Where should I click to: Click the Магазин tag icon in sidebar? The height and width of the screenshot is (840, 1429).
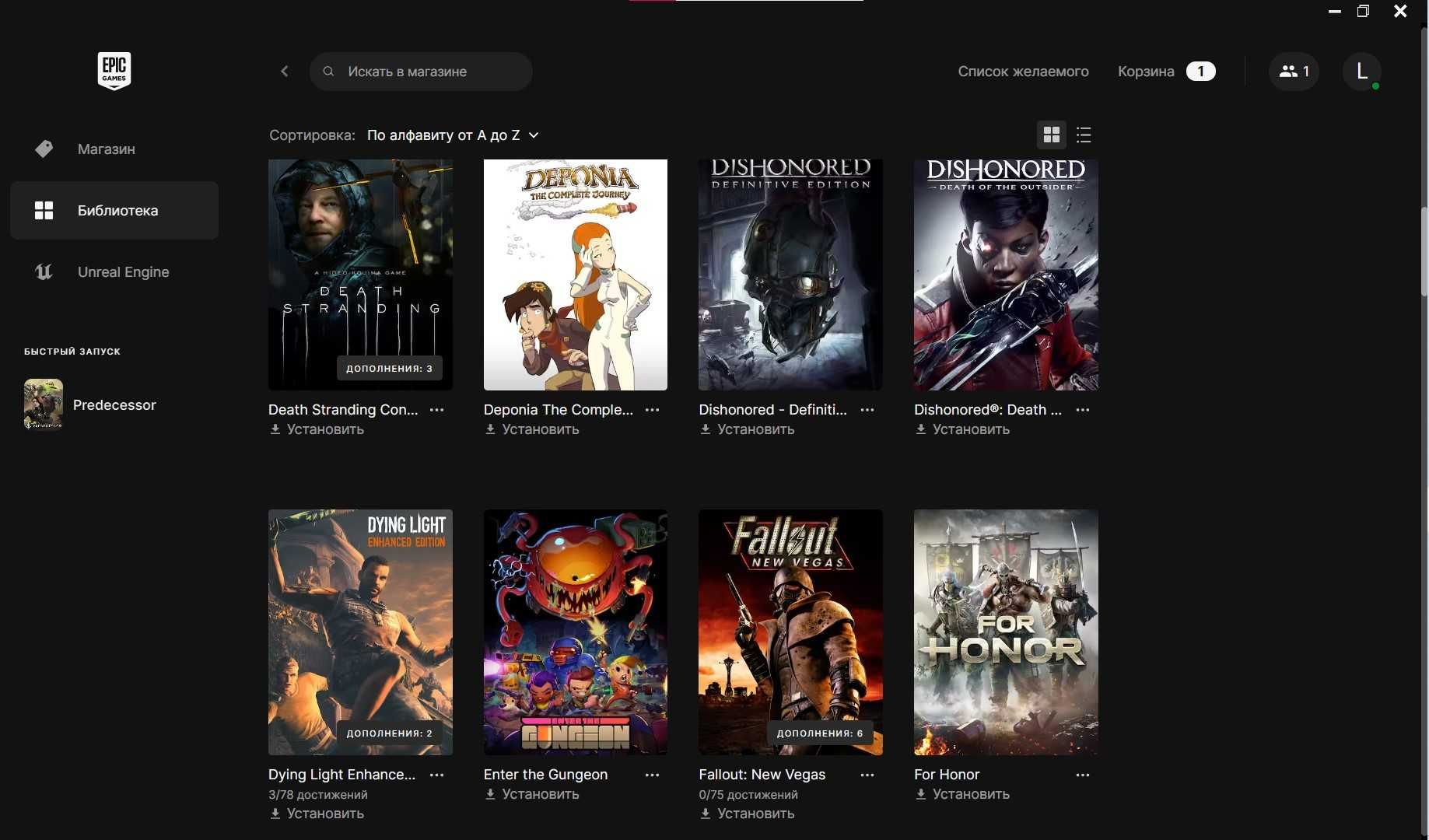click(x=44, y=149)
